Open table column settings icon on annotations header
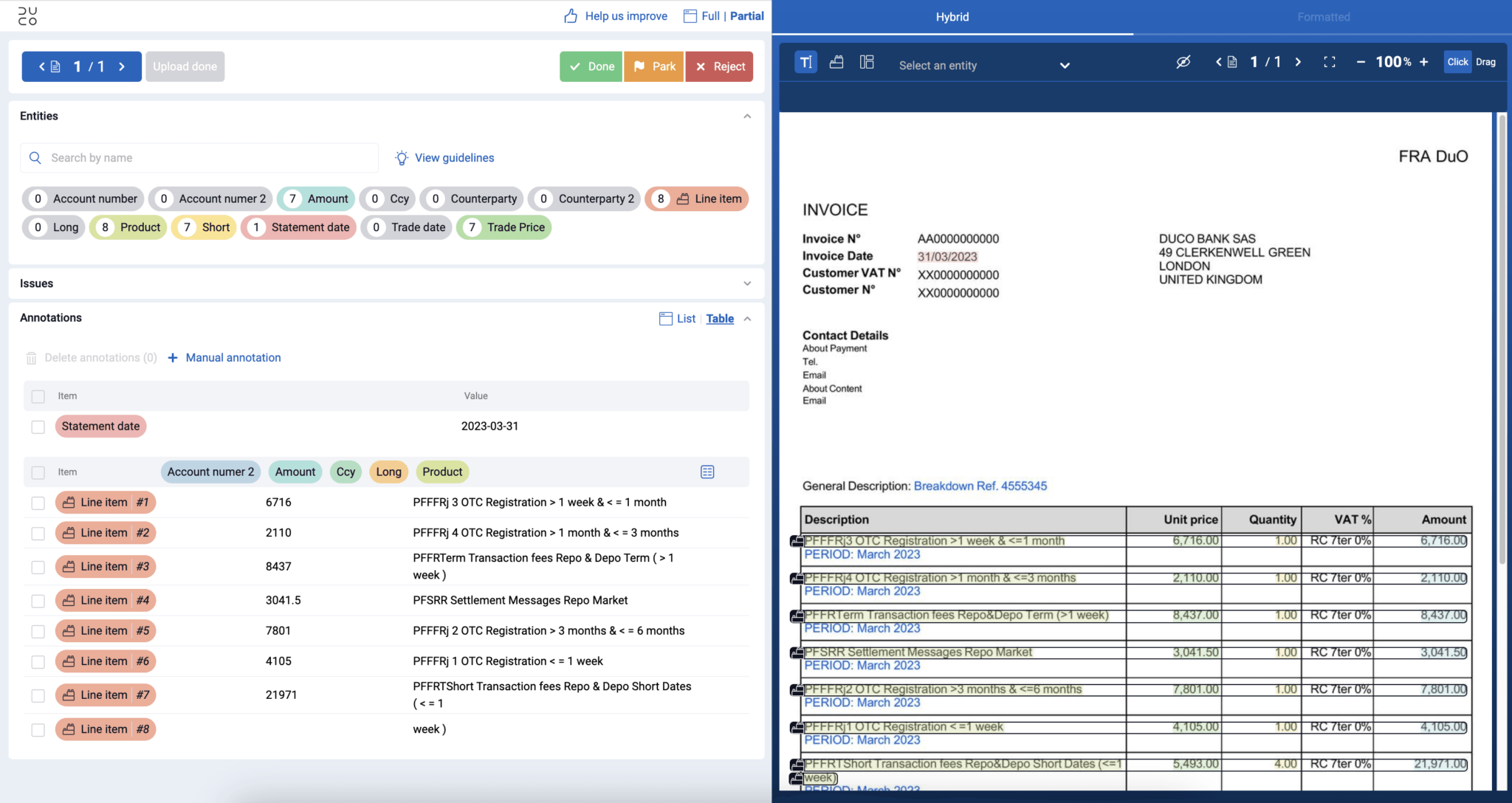The image size is (1512, 803). 707,472
